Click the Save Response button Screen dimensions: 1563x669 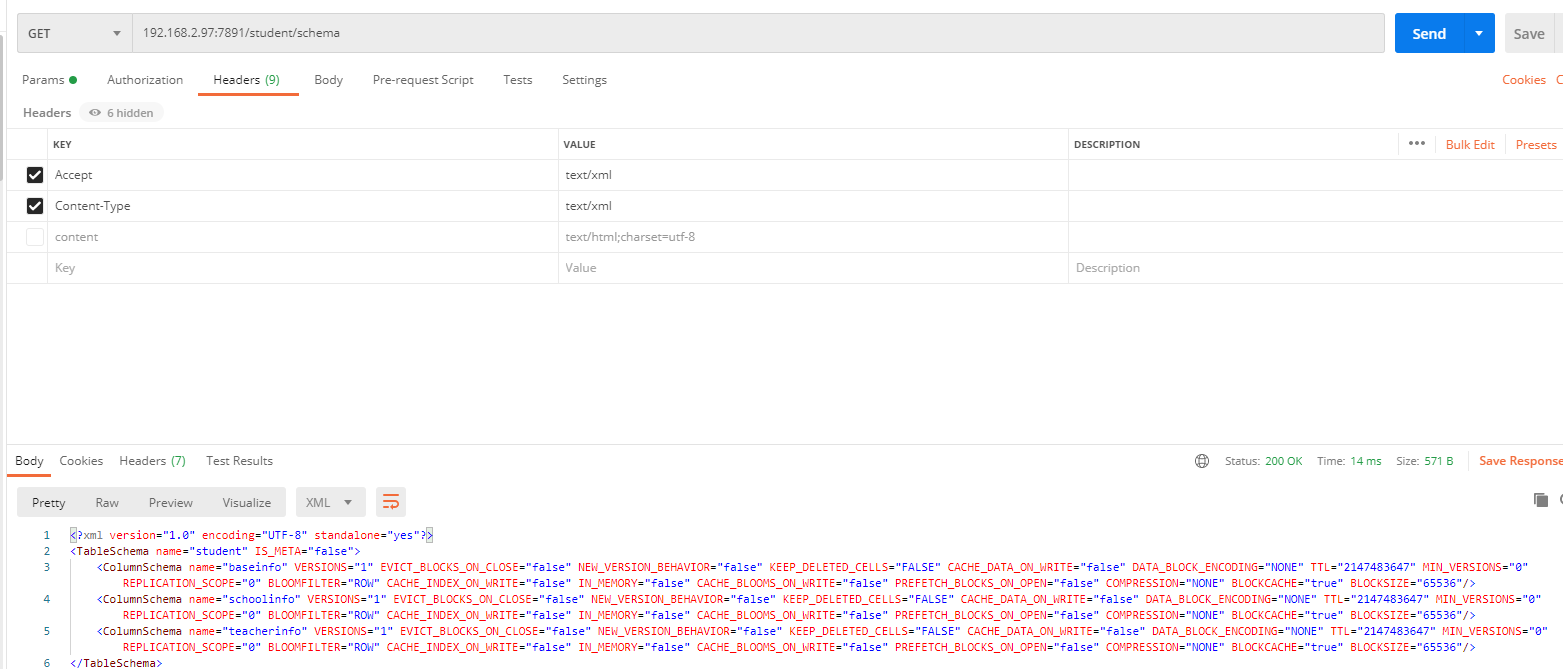click(1520, 461)
